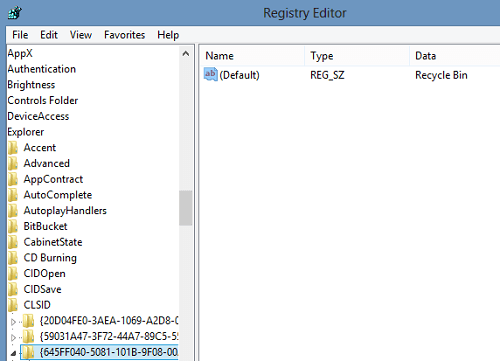This screenshot has width=500, height=361.
Task: Select the CIDSave key label
Action: coord(42,289)
